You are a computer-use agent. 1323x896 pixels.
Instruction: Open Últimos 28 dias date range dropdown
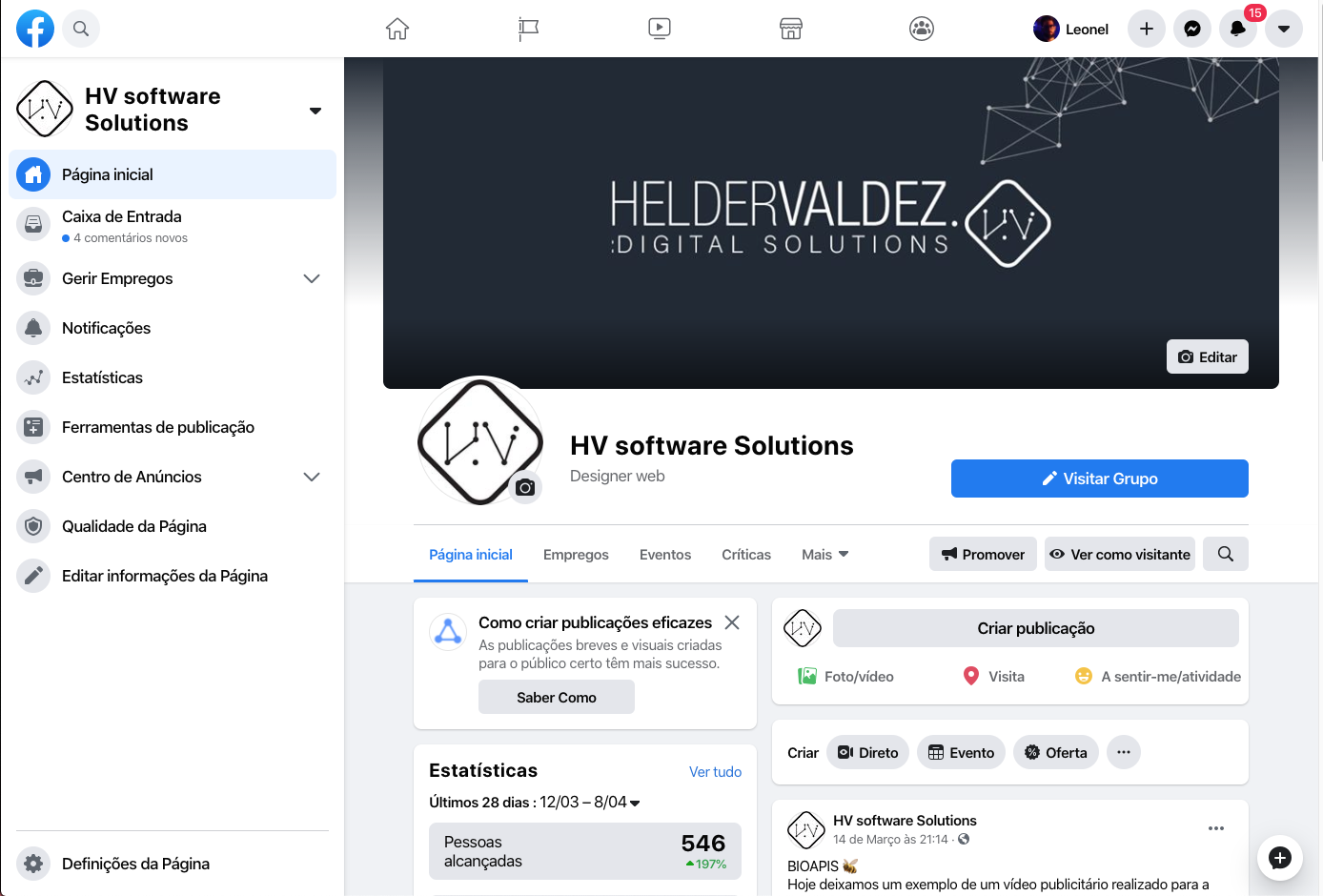point(535,802)
